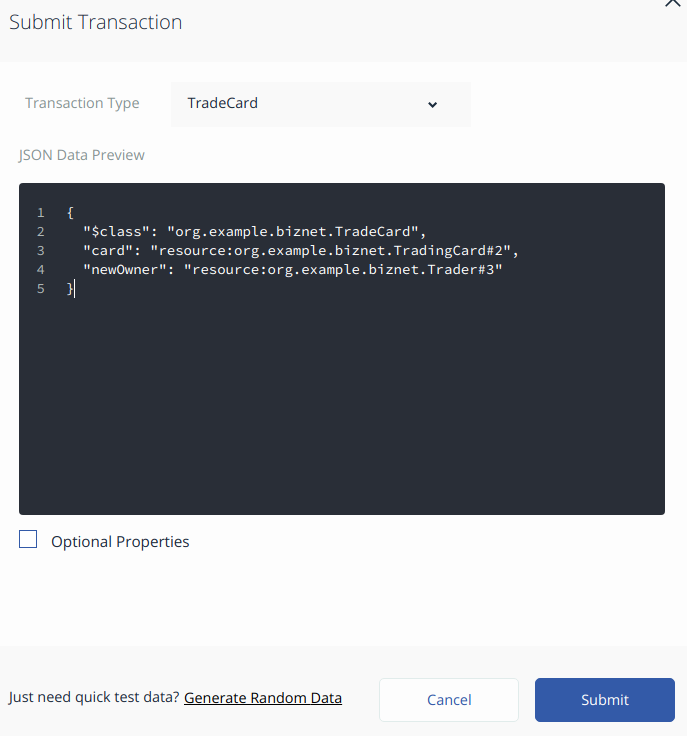Click the JSON Data Preview label
The height and width of the screenshot is (736, 687).
tap(81, 155)
